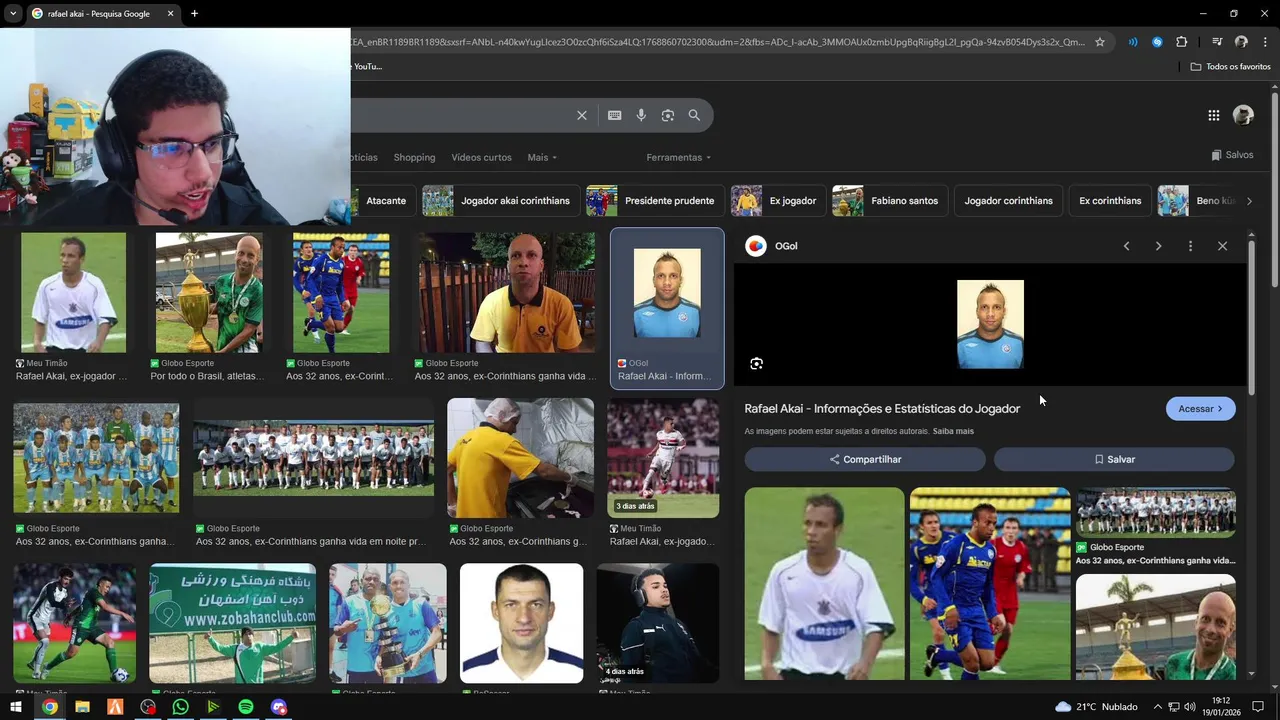1280x720 pixels.
Task: Open Google account profile picture
Action: [1243, 115]
